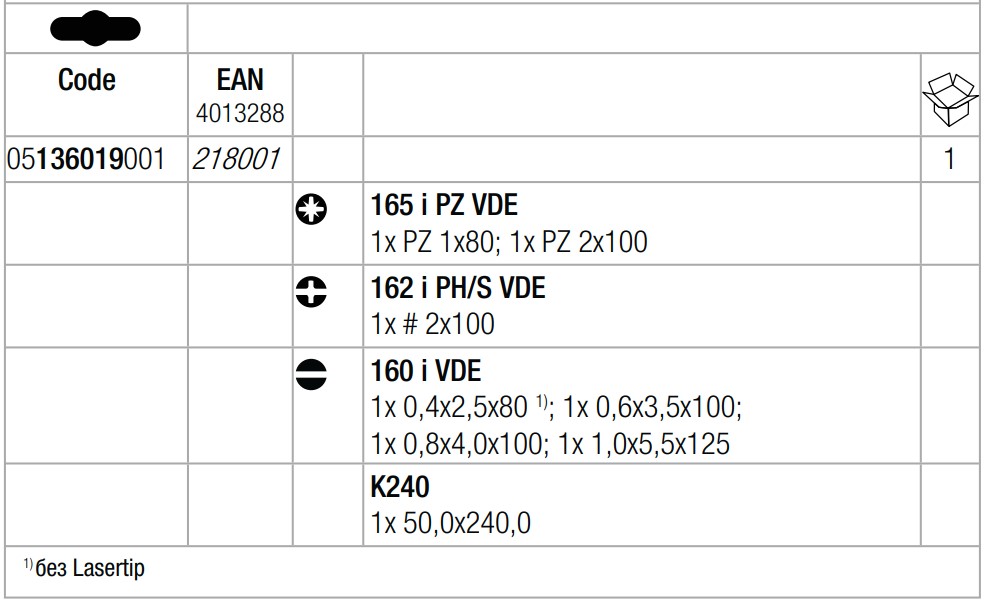Viewport: 984px width, 602px height.
Task: Click the packaging box icon
Action: pos(950,99)
